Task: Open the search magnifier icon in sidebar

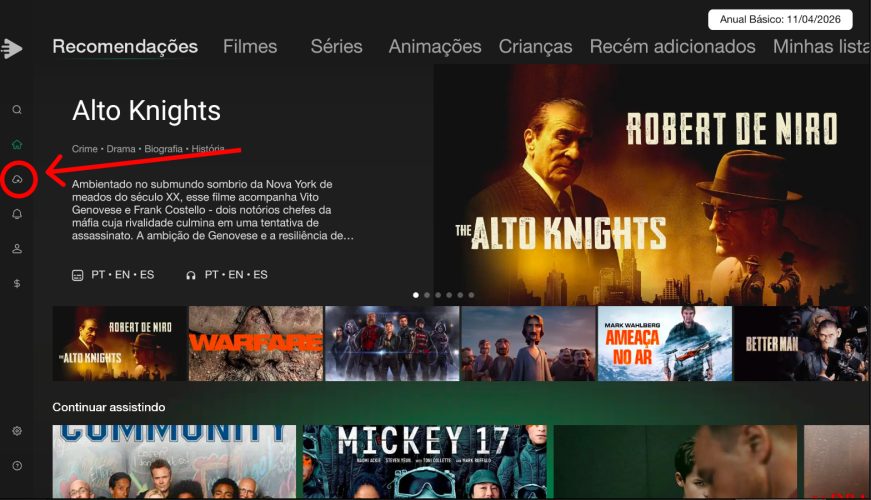Action: (17, 109)
